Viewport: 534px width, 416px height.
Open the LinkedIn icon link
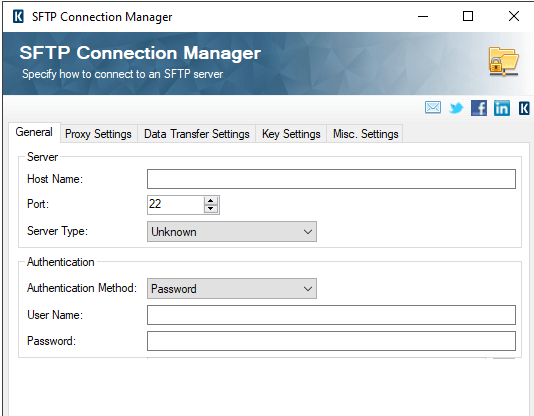click(502, 108)
